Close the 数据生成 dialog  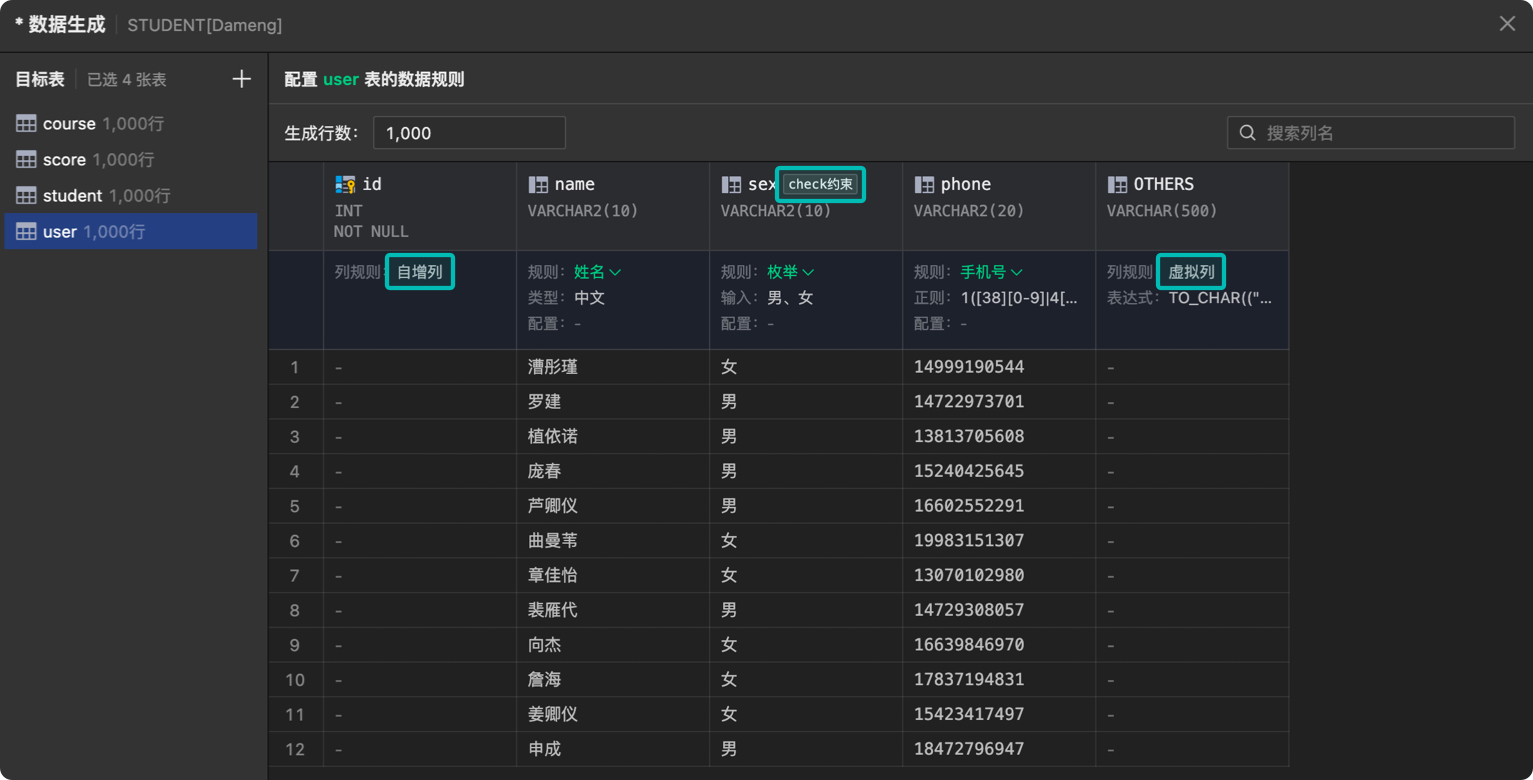tap(1507, 23)
